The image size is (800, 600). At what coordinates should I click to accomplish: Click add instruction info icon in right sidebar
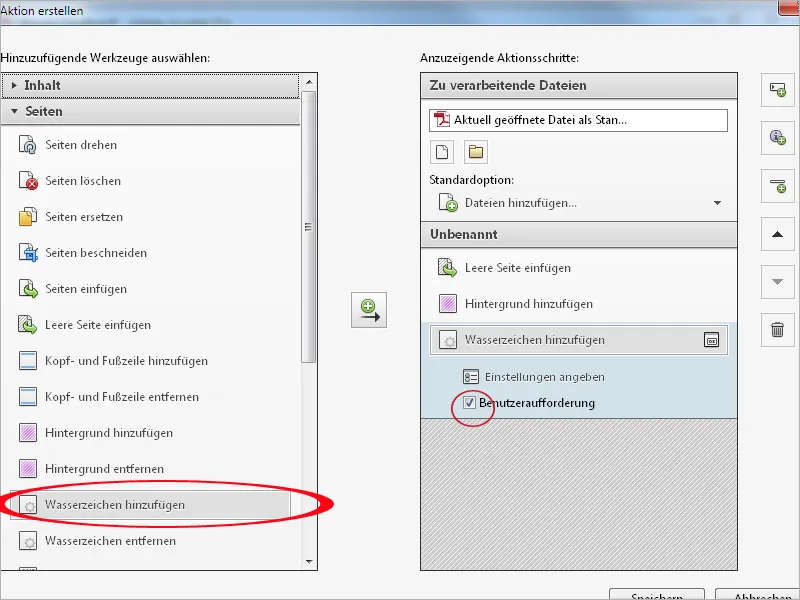(x=778, y=138)
